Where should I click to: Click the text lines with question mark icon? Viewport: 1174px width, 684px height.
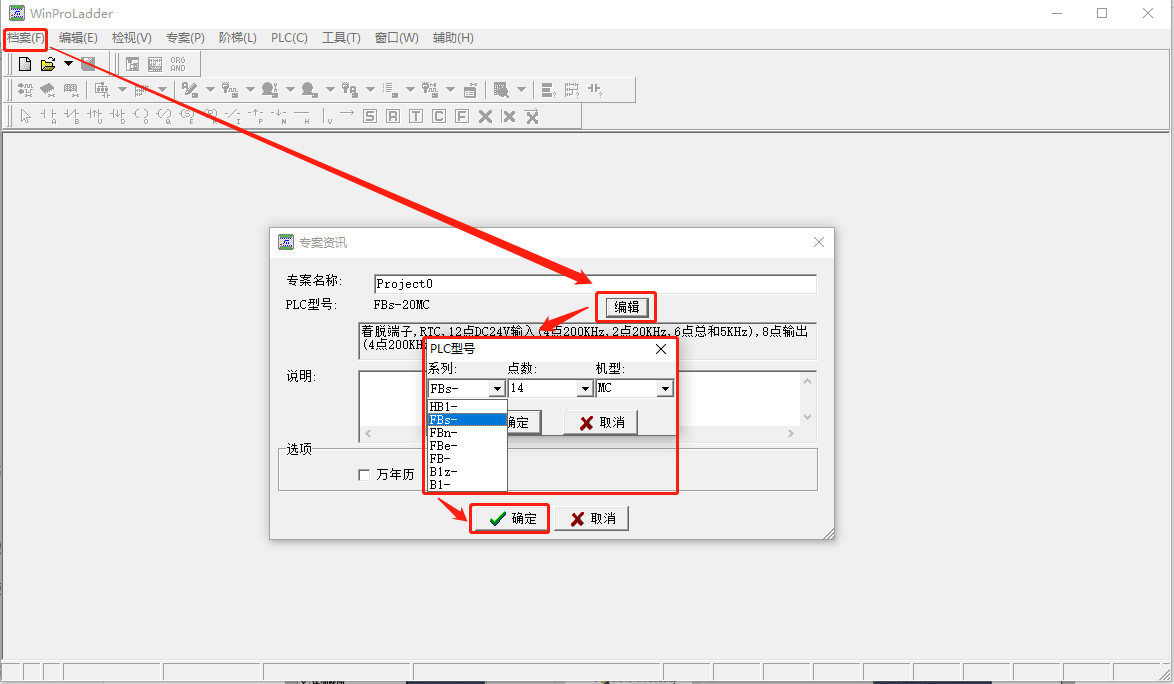pyautogui.click(x=549, y=90)
